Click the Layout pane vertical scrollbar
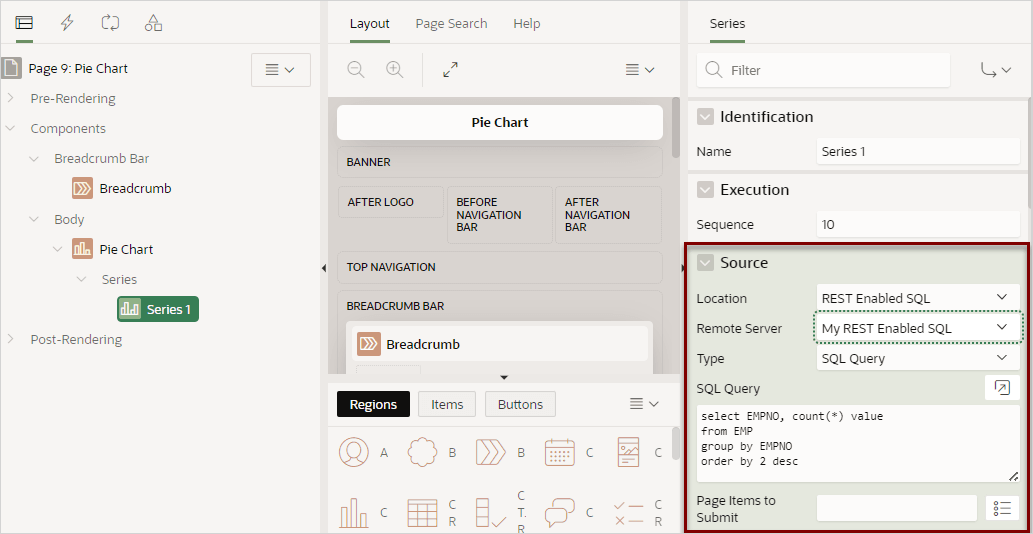 [675, 128]
